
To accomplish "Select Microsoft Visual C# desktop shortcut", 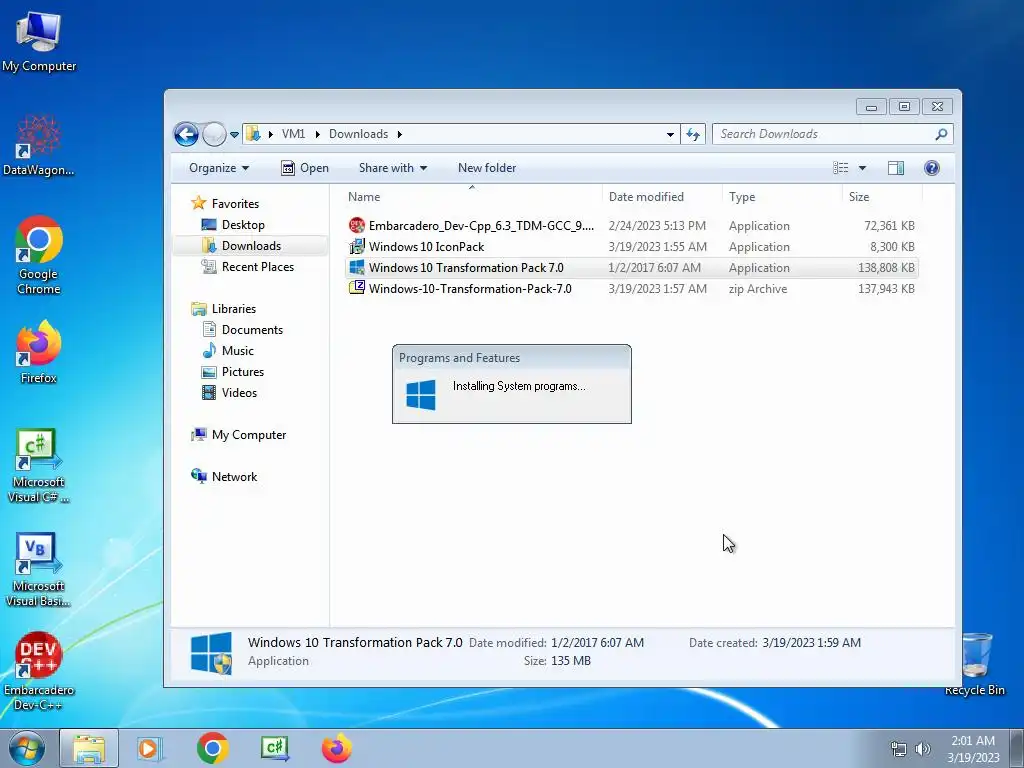I will tap(39, 465).
